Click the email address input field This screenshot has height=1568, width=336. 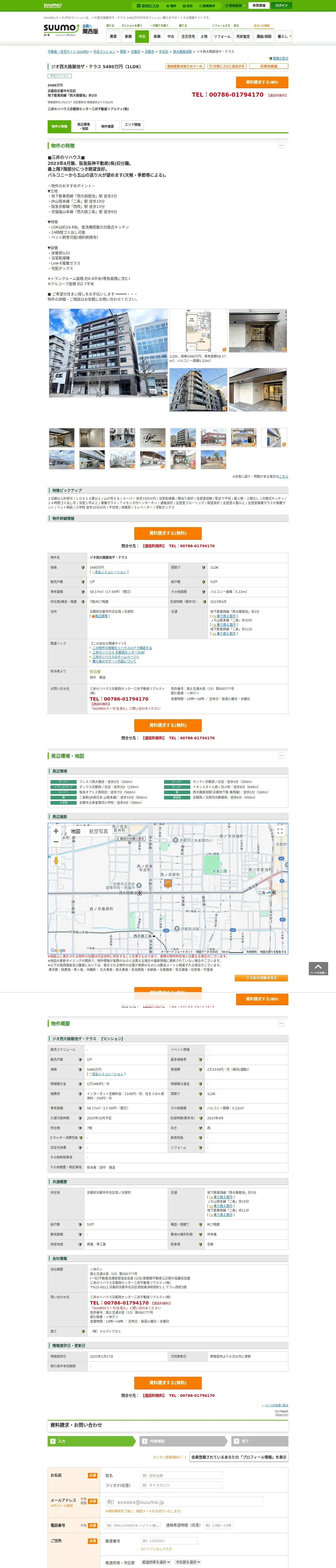click(x=184, y=1502)
